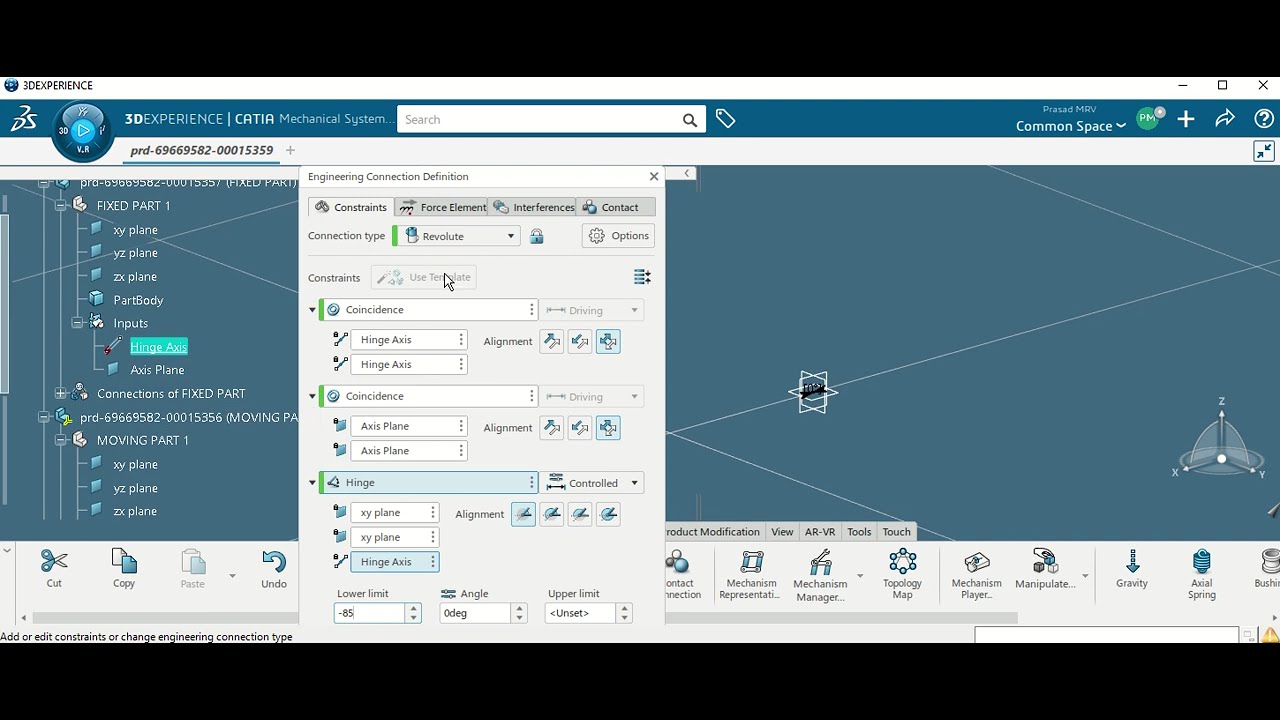Toggle Axis Plane coincidence first alignment option
This screenshot has width=1280, height=720.
[x=552, y=428]
